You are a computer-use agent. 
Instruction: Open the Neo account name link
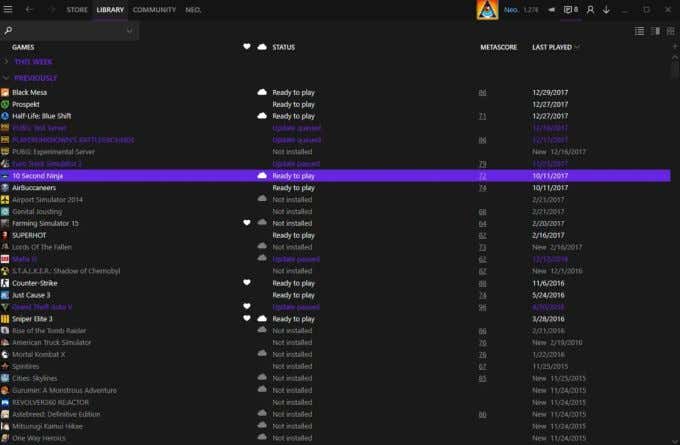511,10
